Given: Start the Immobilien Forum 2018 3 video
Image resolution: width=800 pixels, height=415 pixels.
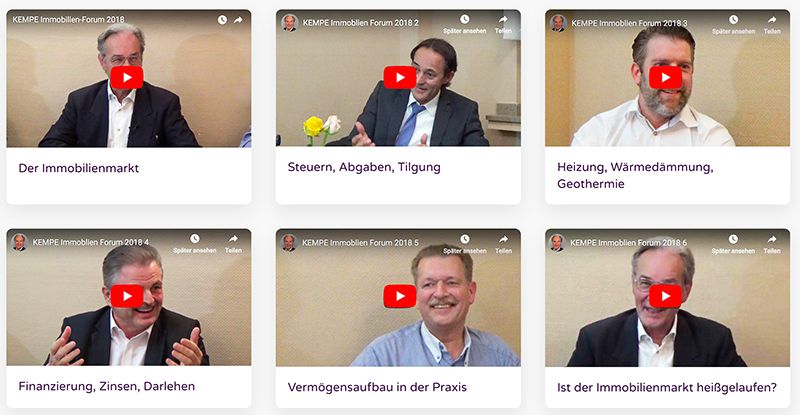Looking at the screenshot, I should click(665, 78).
